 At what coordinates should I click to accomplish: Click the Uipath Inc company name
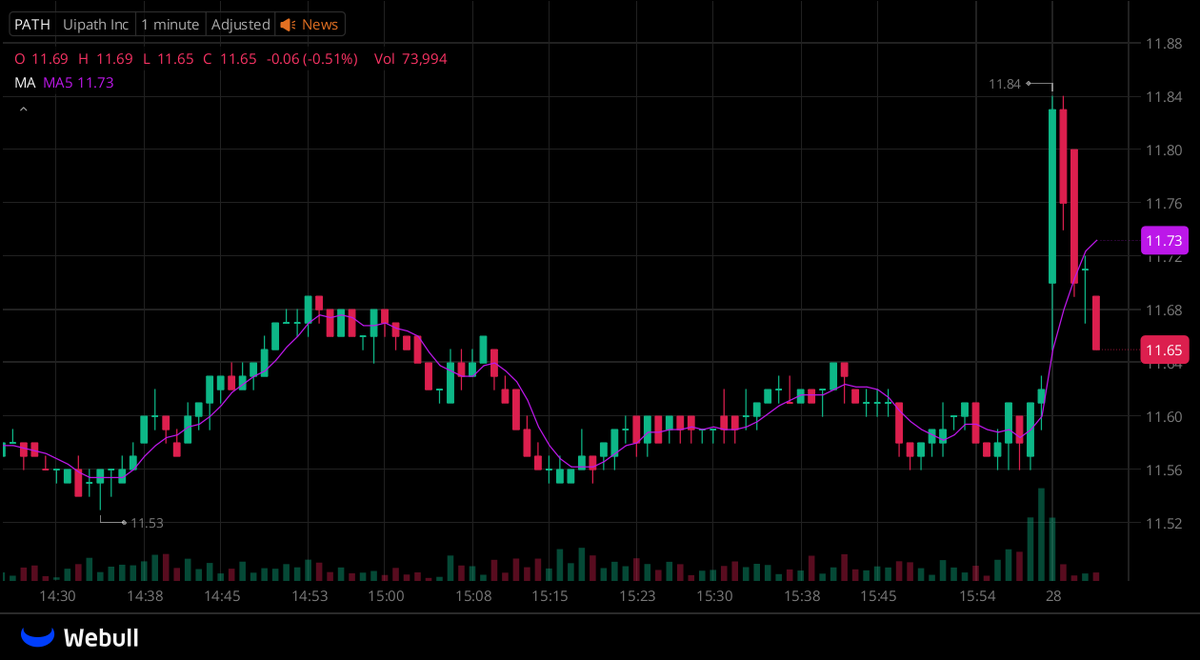(95, 24)
